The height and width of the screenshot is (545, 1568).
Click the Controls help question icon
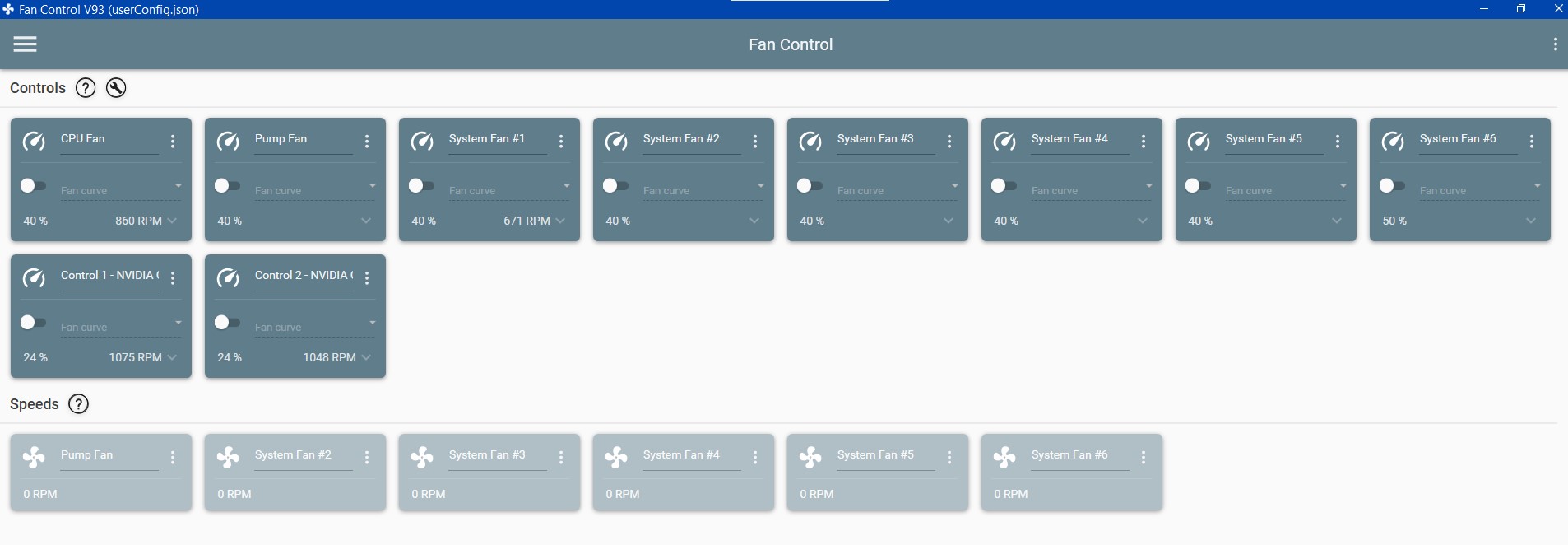[x=86, y=88]
